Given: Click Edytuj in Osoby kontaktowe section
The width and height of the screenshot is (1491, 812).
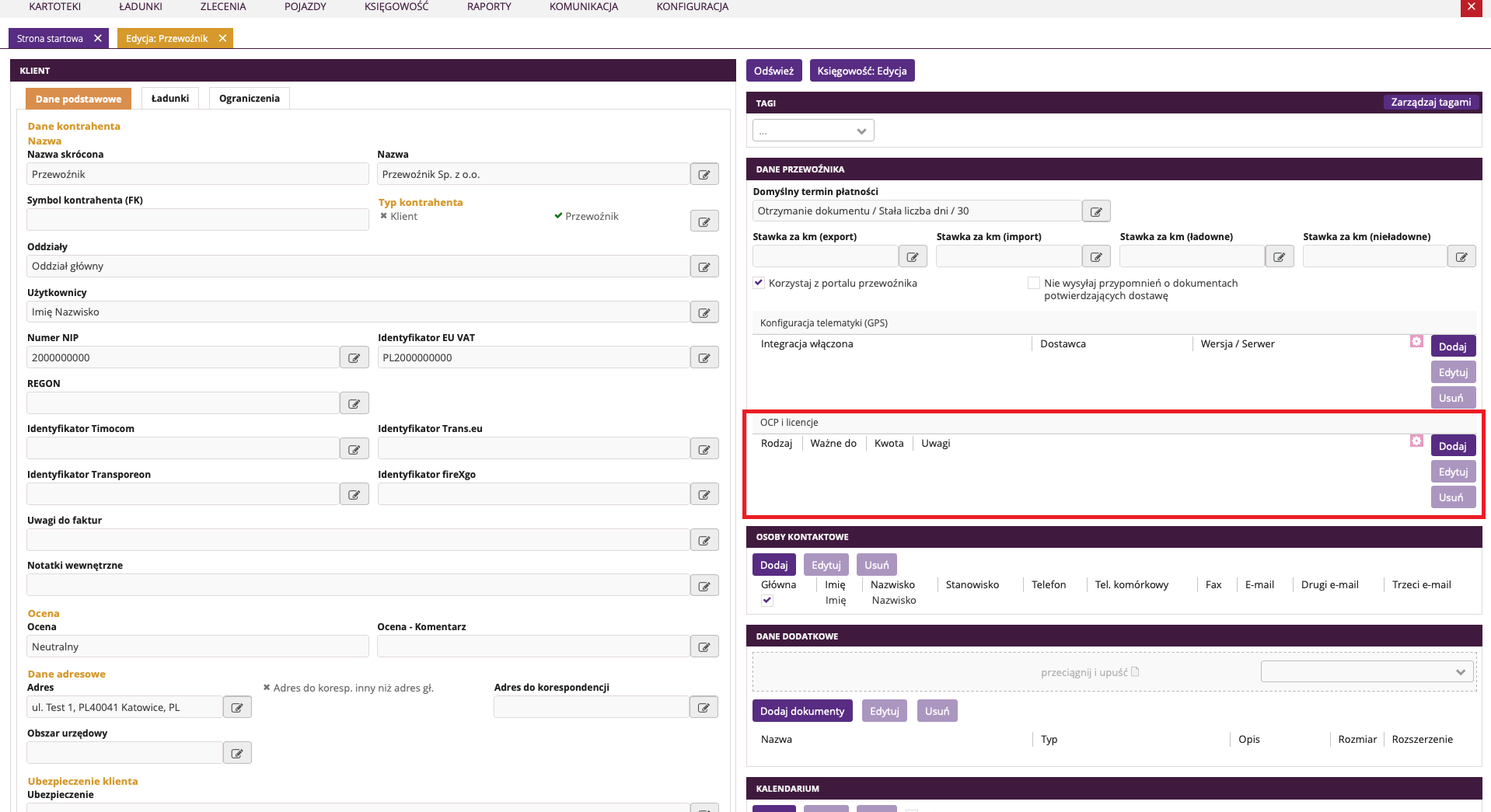Looking at the screenshot, I should (x=826, y=565).
